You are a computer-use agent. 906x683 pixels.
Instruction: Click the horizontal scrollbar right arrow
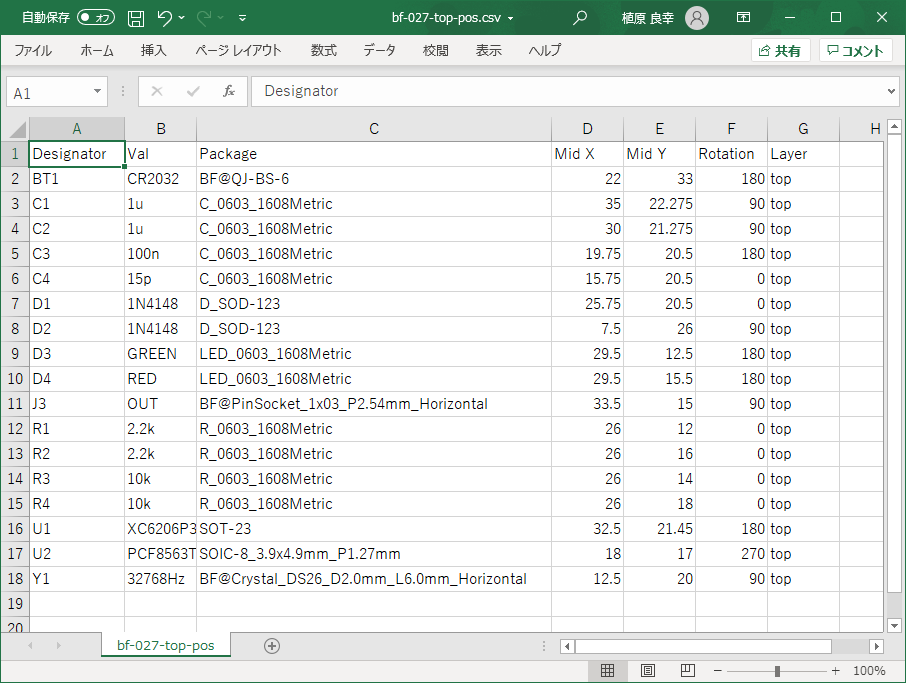(x=877, y=646)
